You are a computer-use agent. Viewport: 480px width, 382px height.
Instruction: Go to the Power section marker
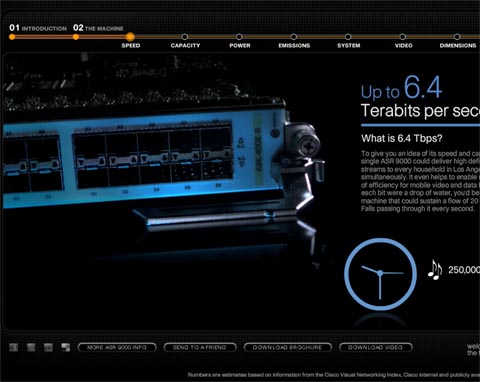click(239, 37)
